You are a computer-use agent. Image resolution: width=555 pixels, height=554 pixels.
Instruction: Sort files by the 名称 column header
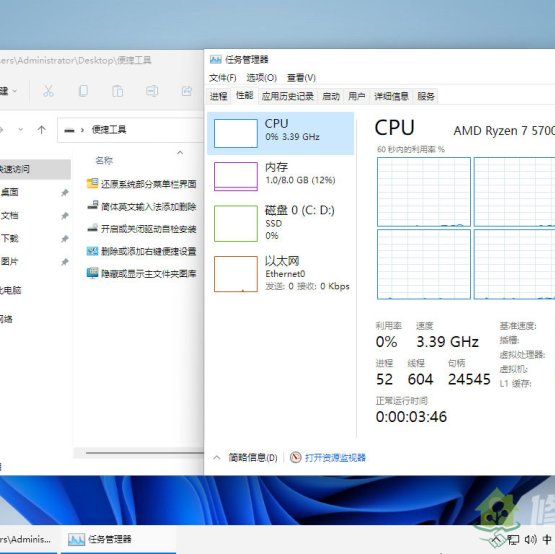coord(104,160)
